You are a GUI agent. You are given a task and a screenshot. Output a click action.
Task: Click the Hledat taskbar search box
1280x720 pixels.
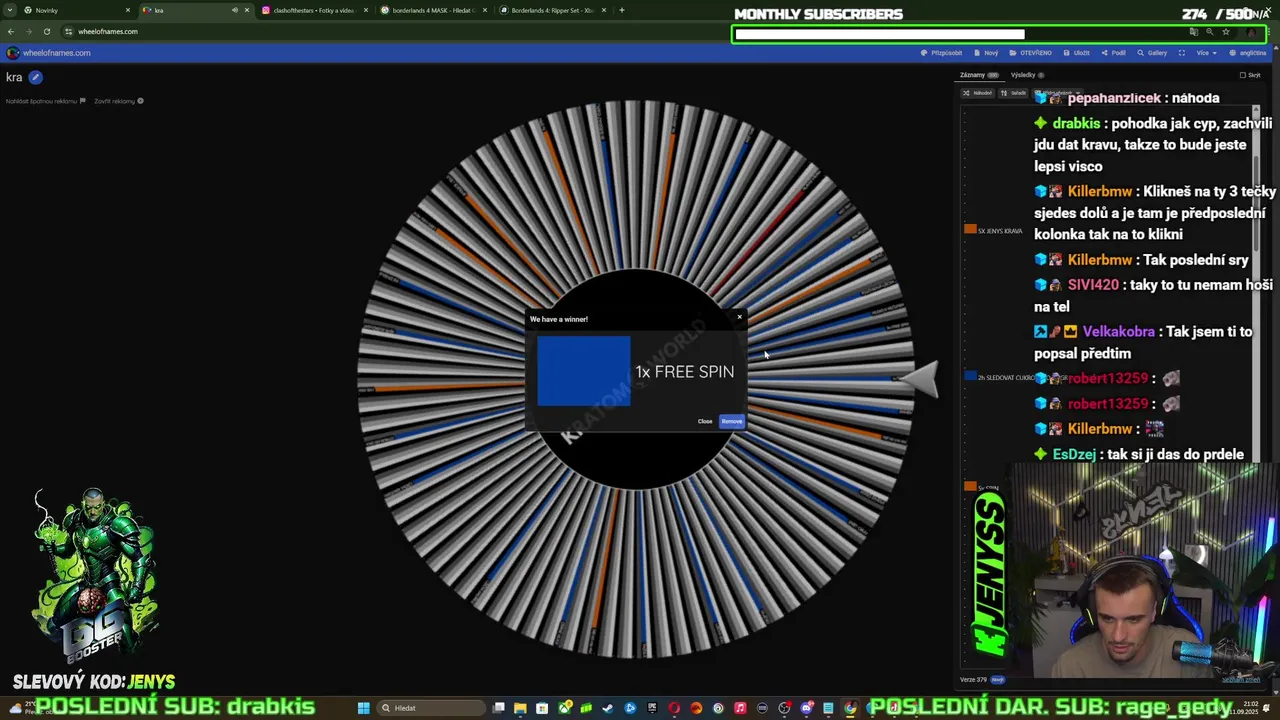coord(431,708)
